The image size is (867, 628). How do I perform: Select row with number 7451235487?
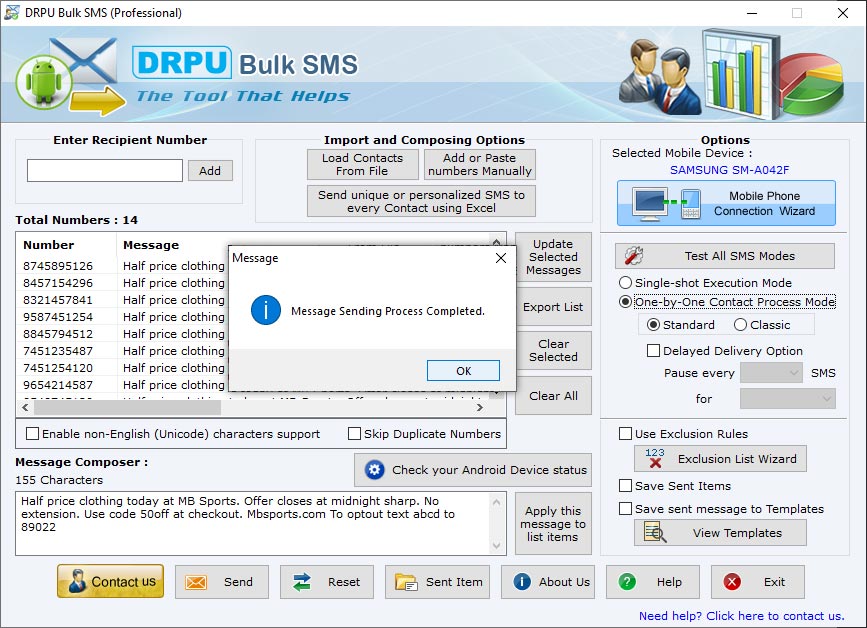pos(123,351)
